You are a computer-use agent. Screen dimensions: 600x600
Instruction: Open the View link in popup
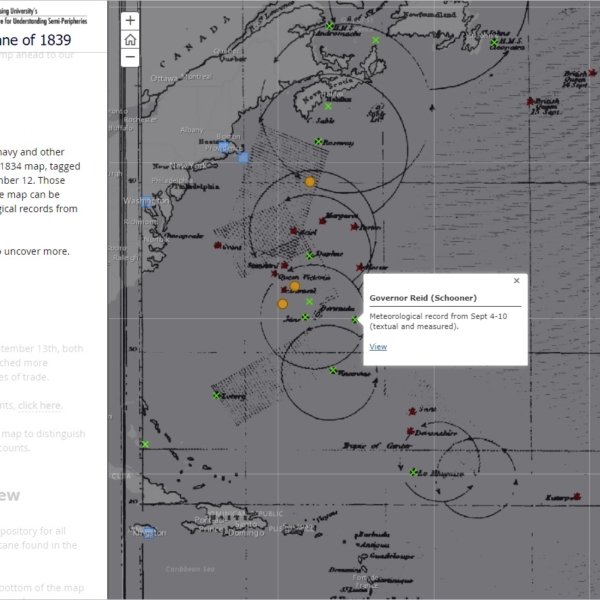pos(377,347)
